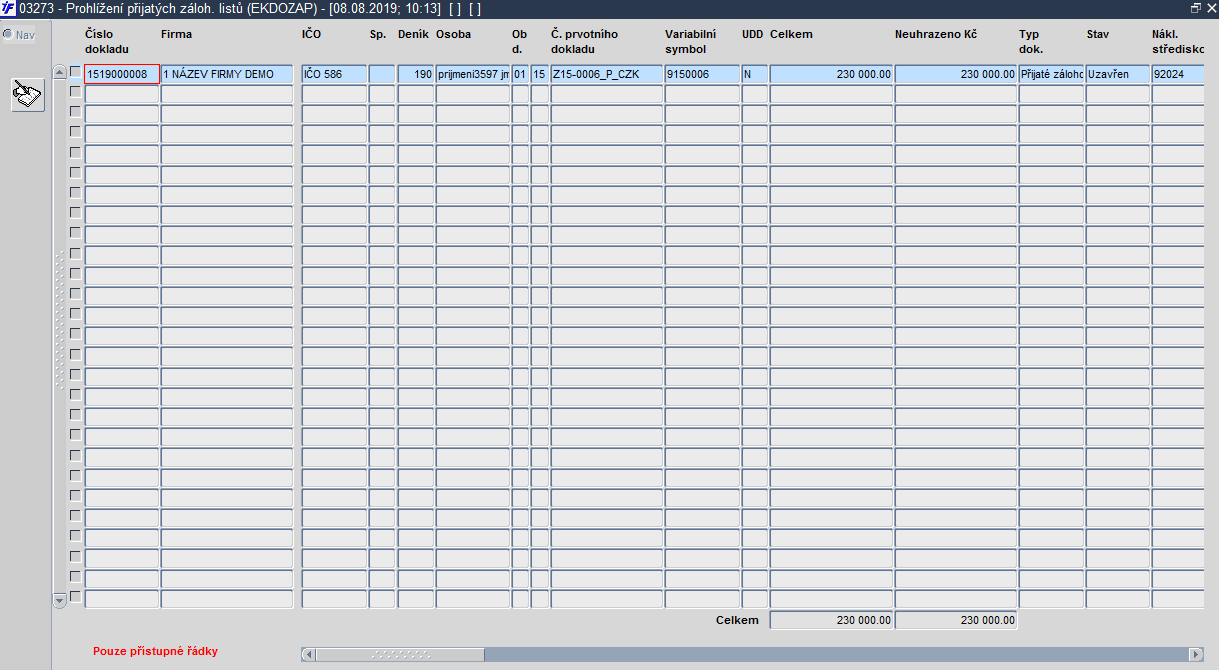Screen dimensions: 1219x670
Task: Click the Typ dok. cell 'Přijaté záloh'
Action: pyautogui.click(x=1051, y=74)
